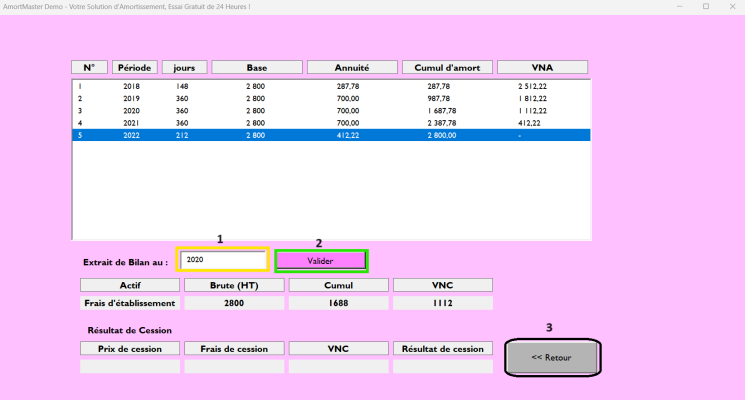Click the cumul value 987,78
The image size is (745, 400).
pos(438,99)
